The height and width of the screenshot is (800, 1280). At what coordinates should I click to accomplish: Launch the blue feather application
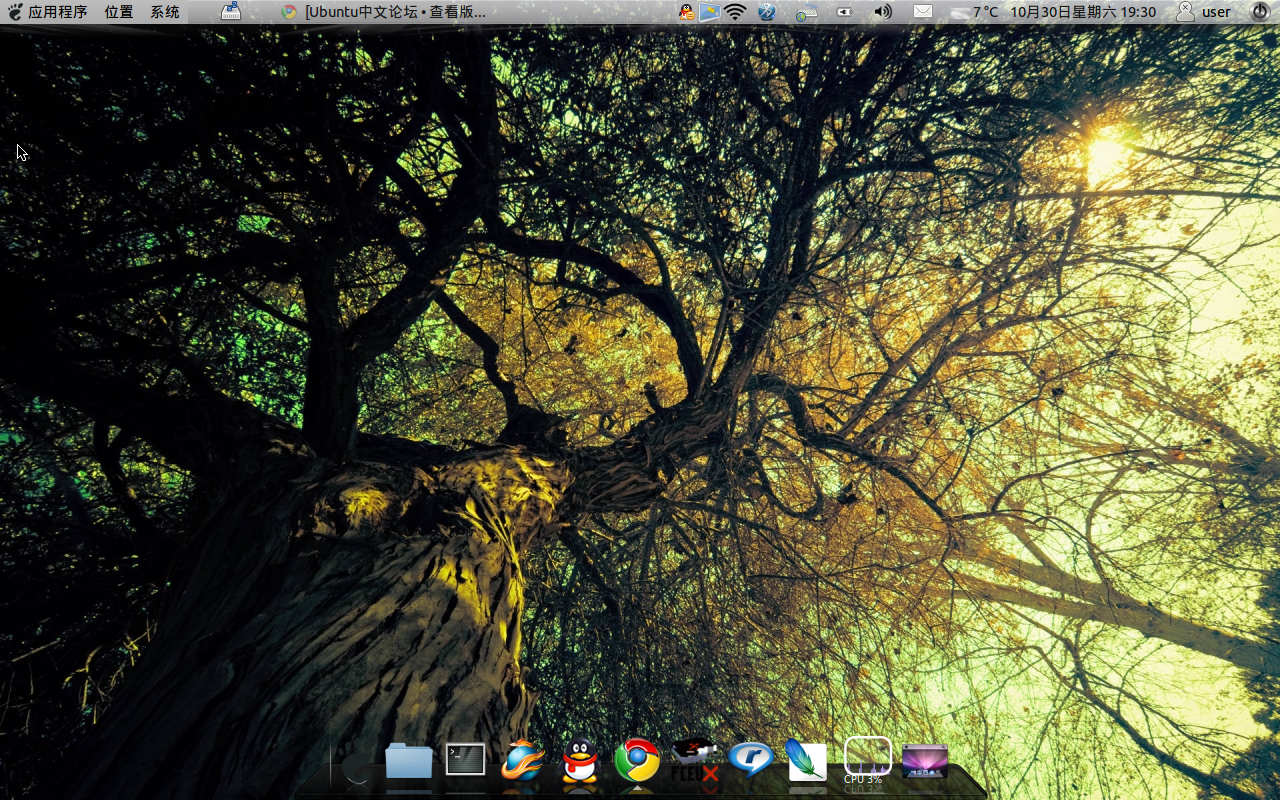click(806, 761)
